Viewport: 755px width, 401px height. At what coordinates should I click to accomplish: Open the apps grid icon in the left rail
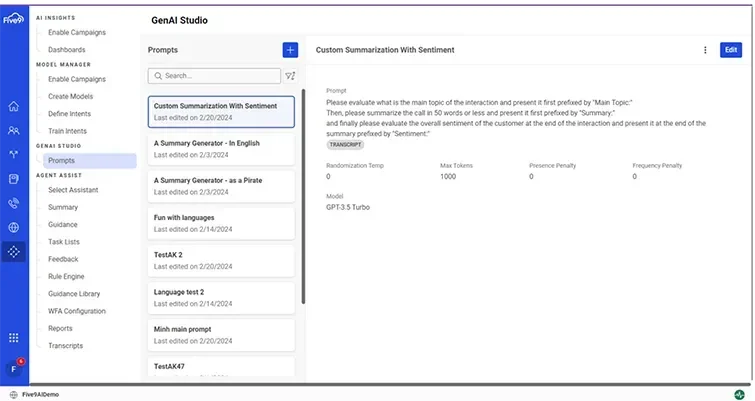13,338
